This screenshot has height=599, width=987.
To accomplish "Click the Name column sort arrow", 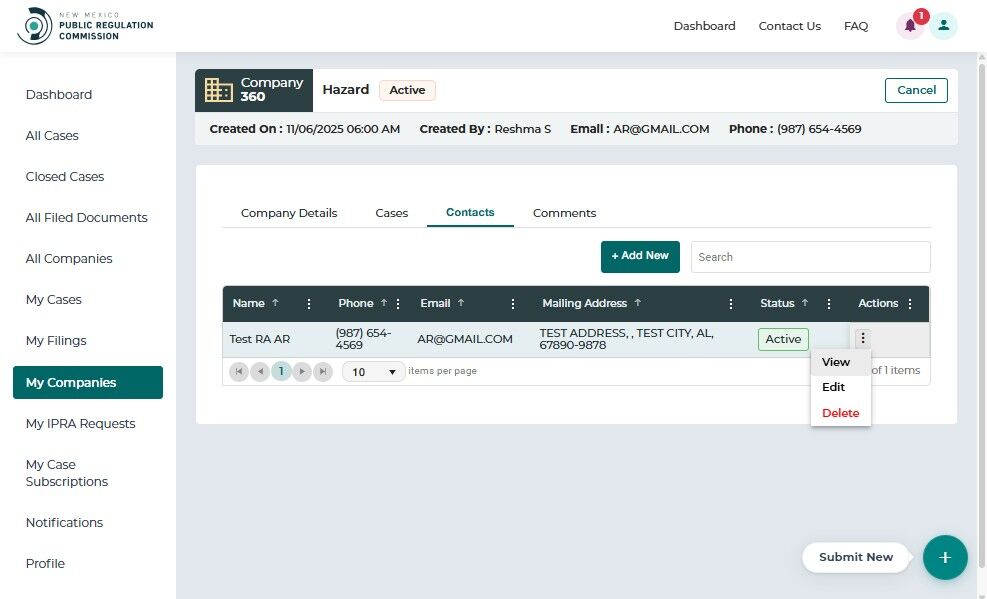I will click(275, 303).
